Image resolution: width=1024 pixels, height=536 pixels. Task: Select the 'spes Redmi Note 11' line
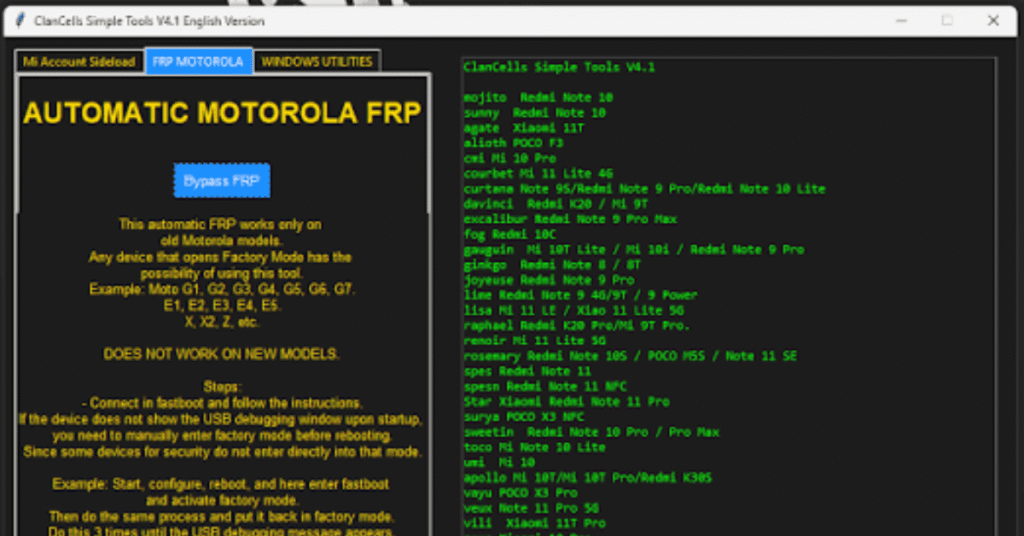pyautogui.click(x=527, y=371)
